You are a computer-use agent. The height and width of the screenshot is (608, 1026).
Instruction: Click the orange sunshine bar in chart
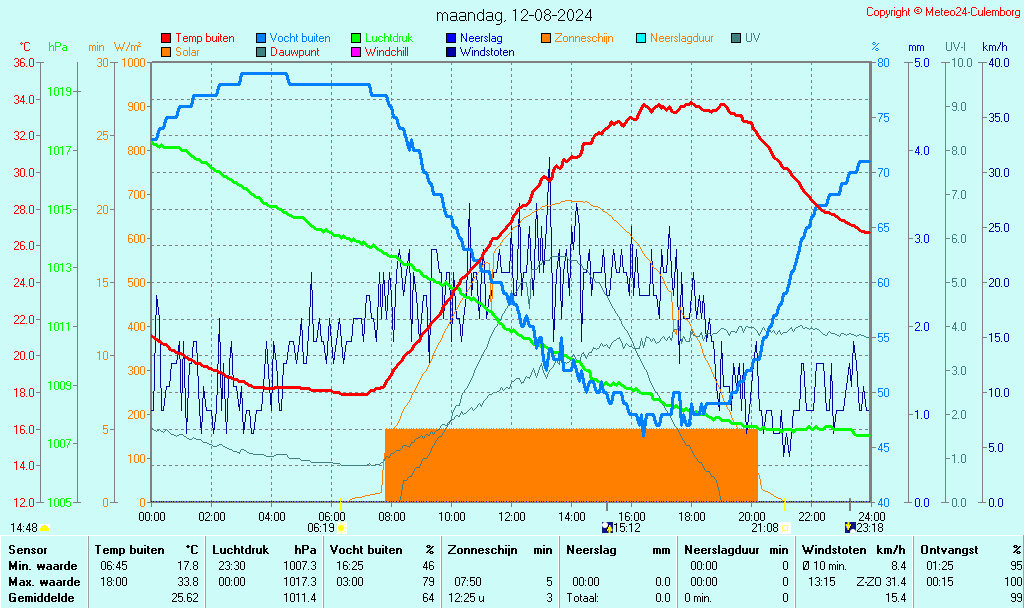coord(570,465)
